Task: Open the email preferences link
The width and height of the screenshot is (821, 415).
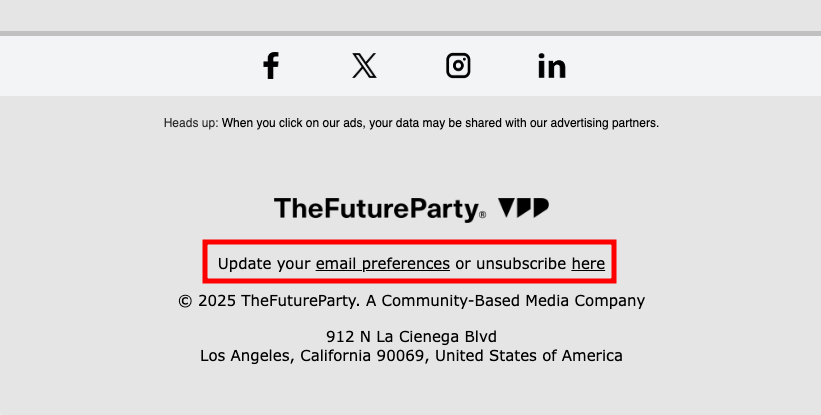Action: (382, 264)
